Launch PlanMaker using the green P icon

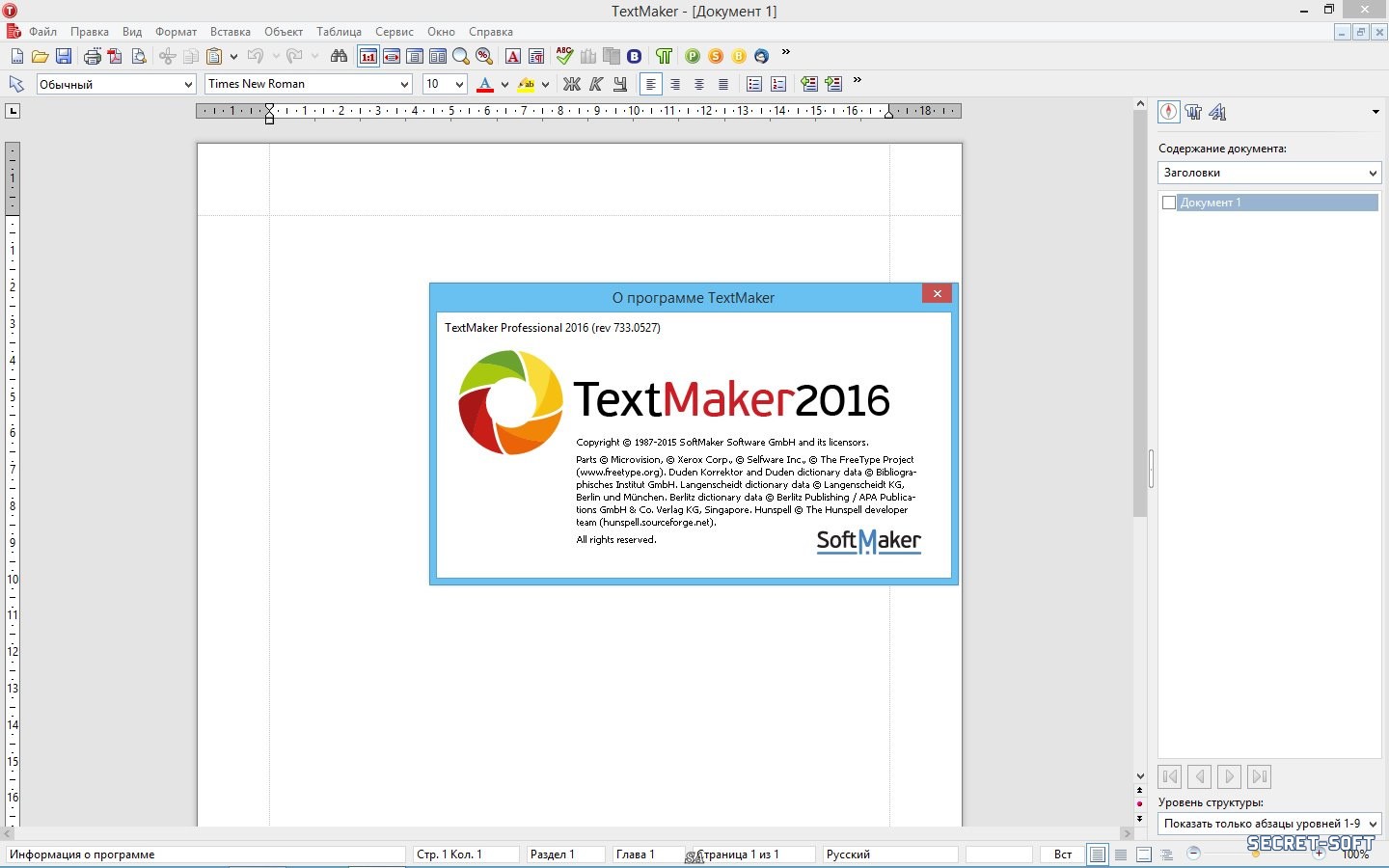693,56
